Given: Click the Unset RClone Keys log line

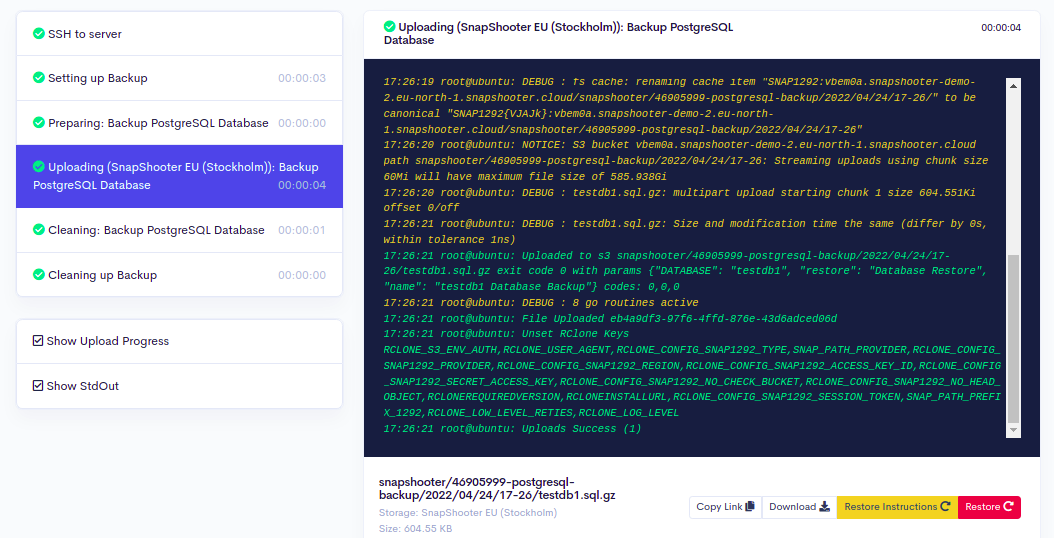Looking at the screenshot, I should [506, 334].
